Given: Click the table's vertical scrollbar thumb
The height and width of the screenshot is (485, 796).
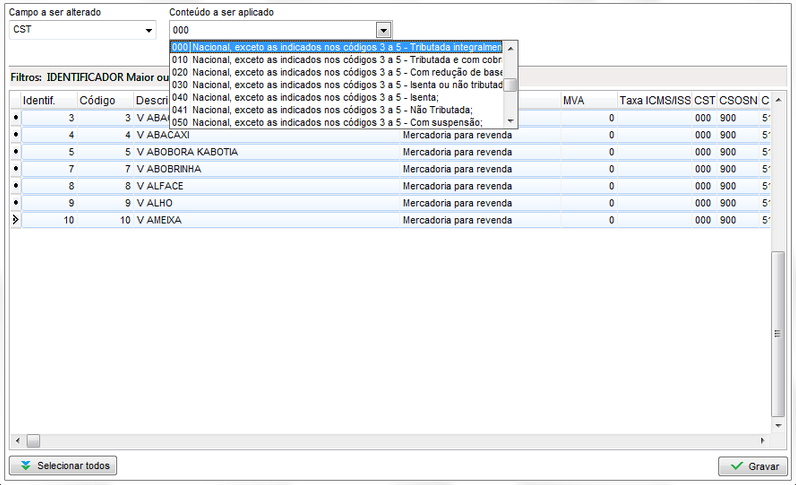Looking at the screenshot, I should click(x=778, y=335).
